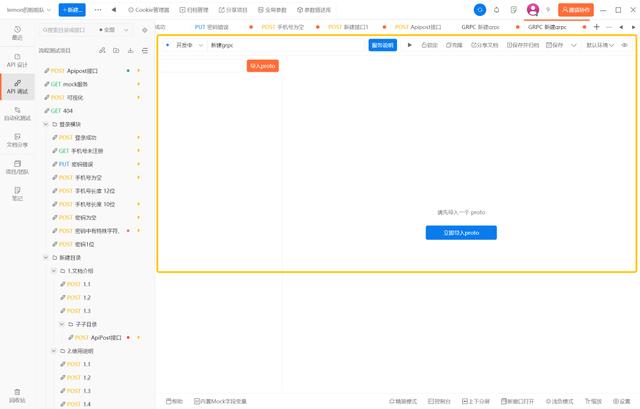Collapse the 2.使用说明 folder
The height and width of the screenshot is (409, 640).
tap(53, 351)
